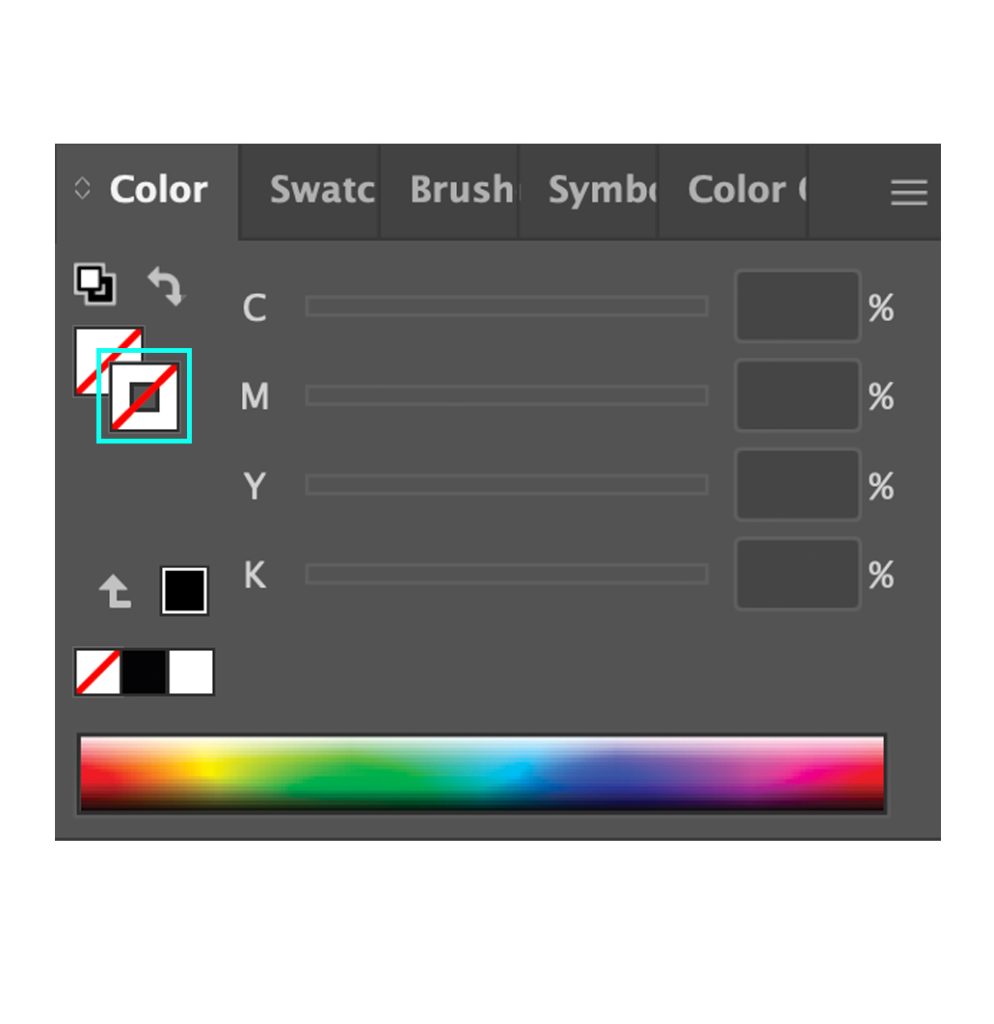Click the last used black color swatch
The height and width of the screenshot is (1024, 994).
[184, 590]
